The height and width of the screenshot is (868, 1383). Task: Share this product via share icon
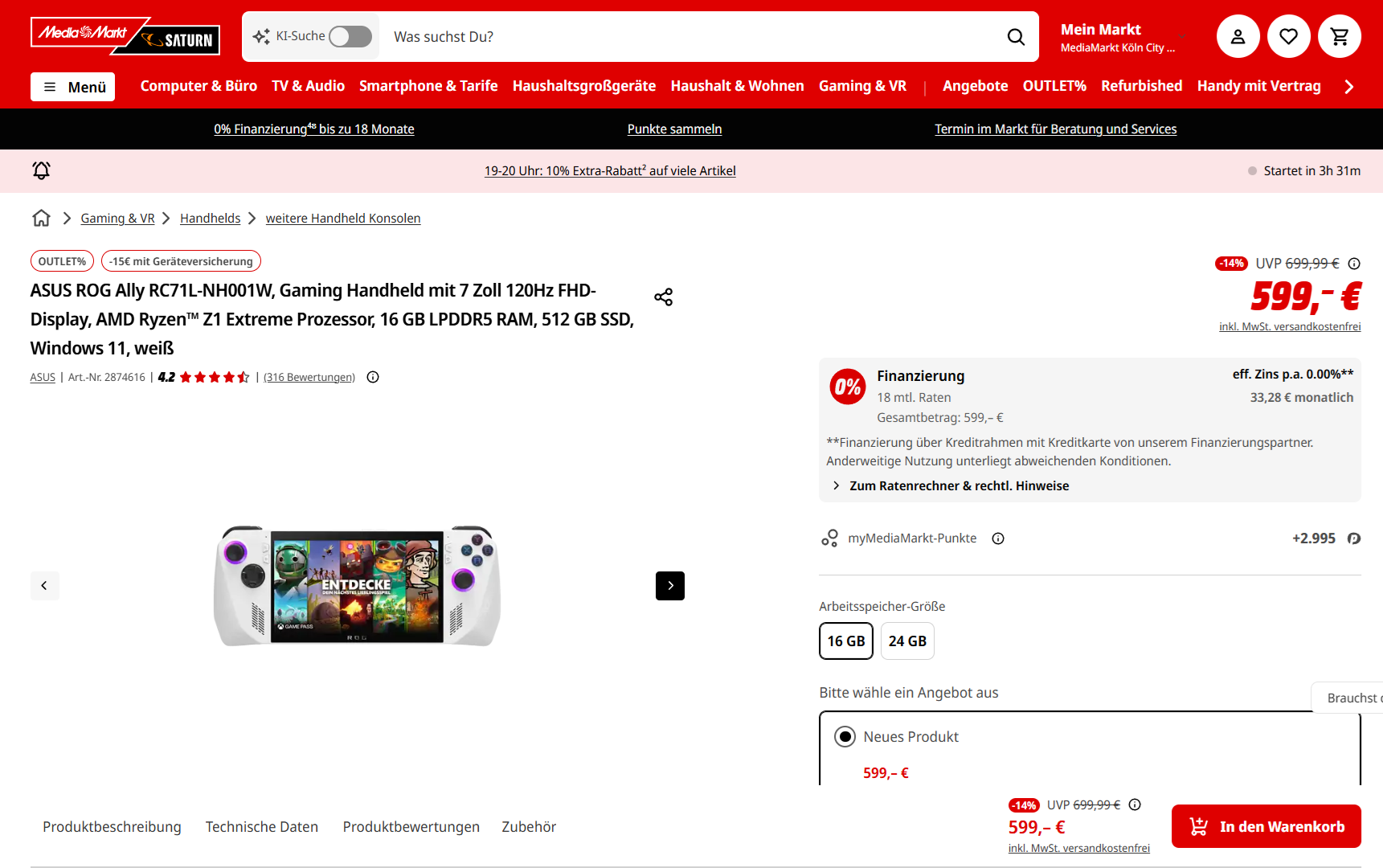(663, 297)
